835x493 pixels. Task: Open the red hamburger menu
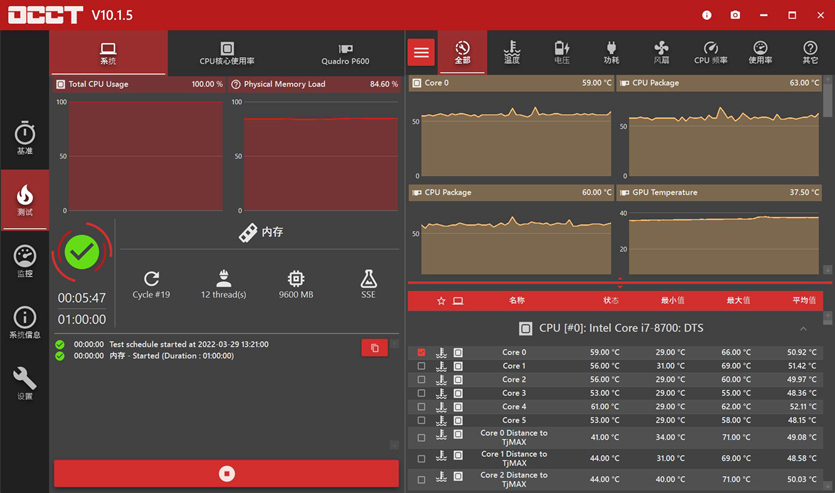(421, 53)
